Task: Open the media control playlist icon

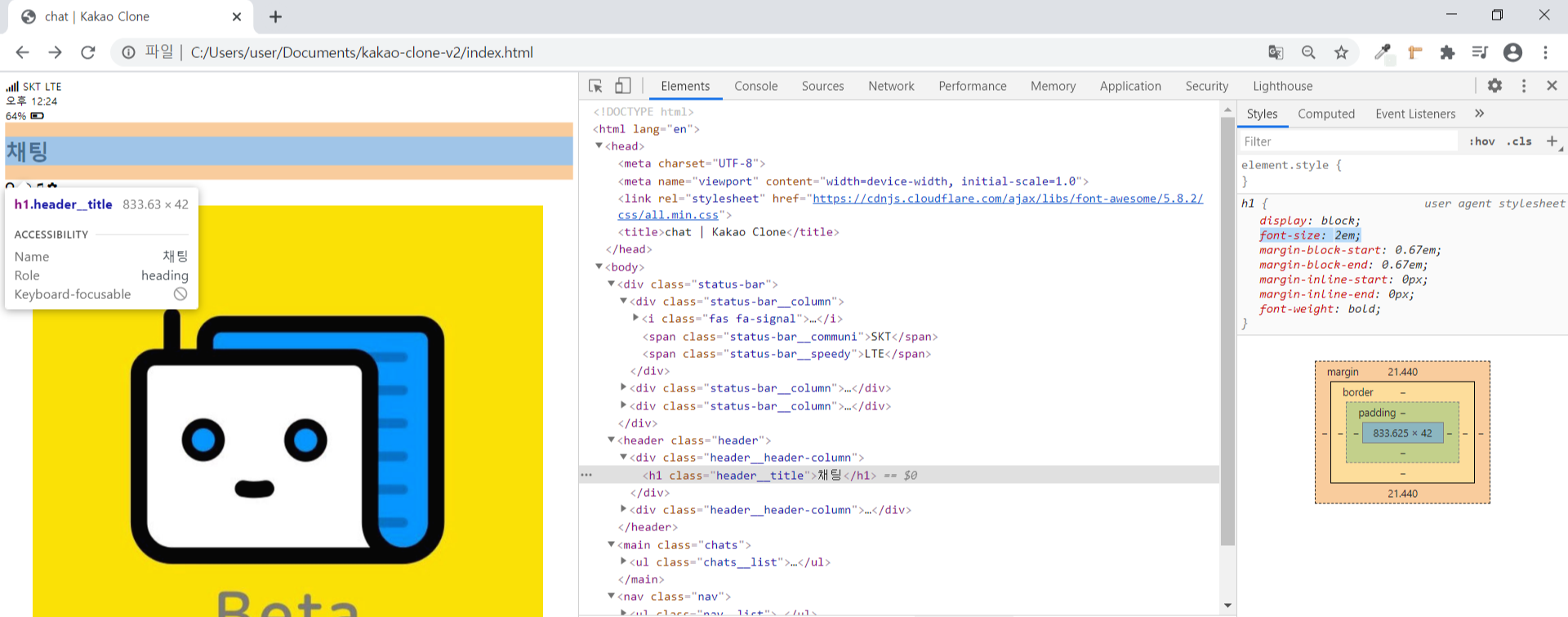Action: (1480, 52)
